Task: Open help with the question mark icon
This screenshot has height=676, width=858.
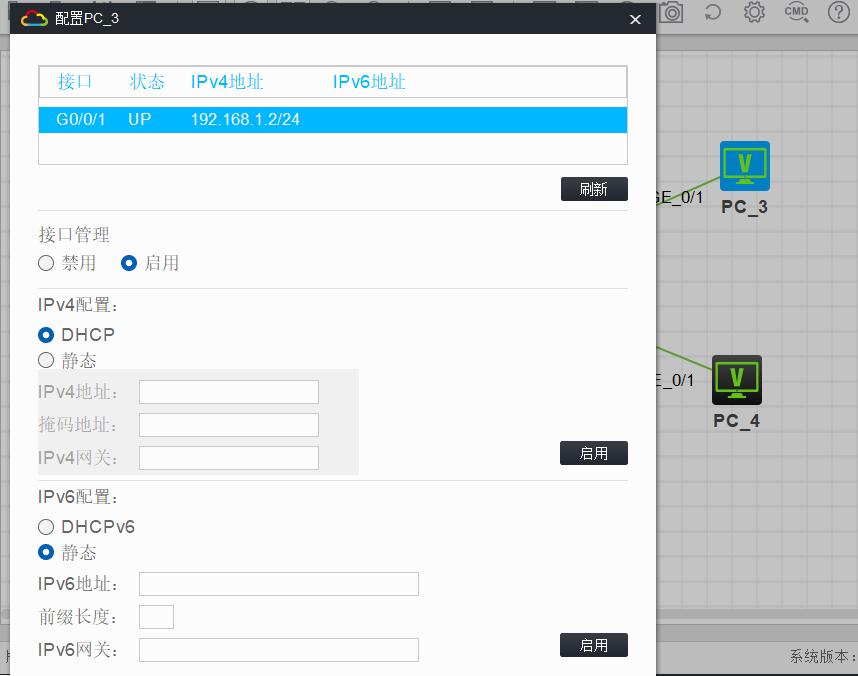Action: pos(838,12)
